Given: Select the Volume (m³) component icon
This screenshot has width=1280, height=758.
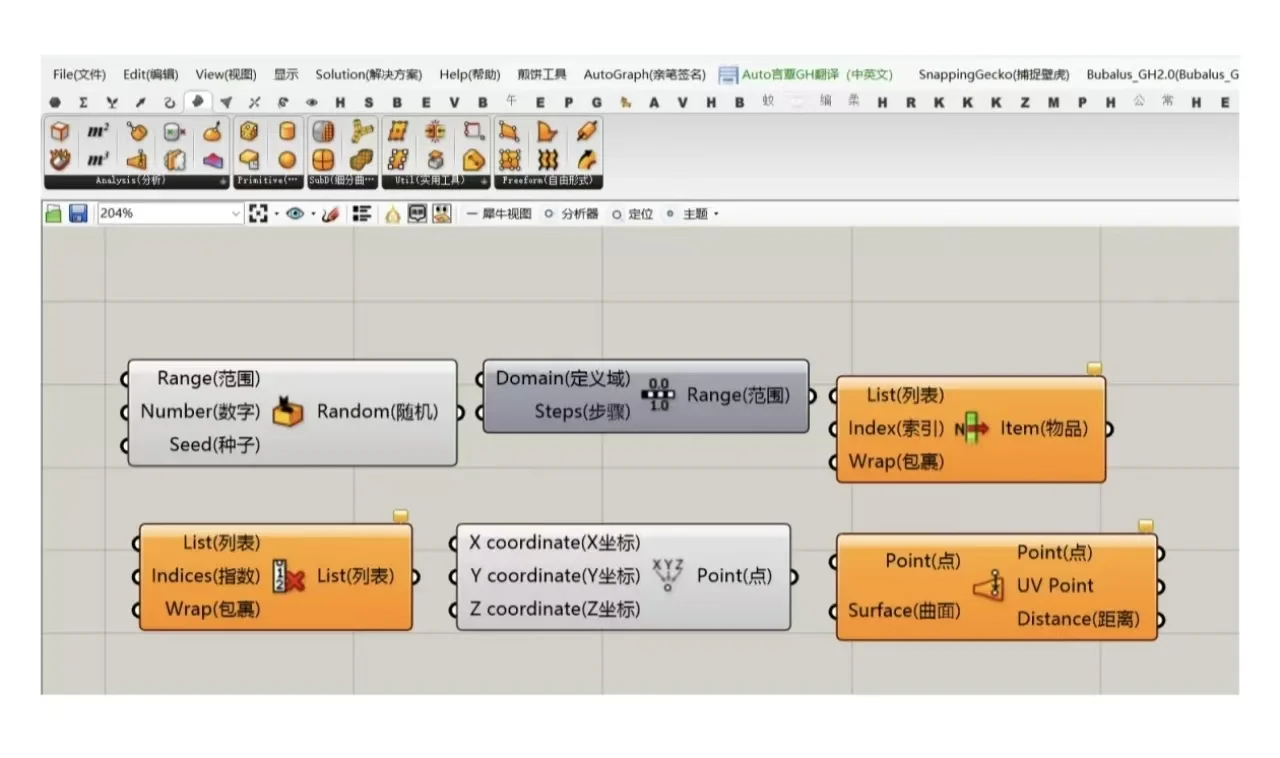Looking at the screenshot, I should [98, 159].
